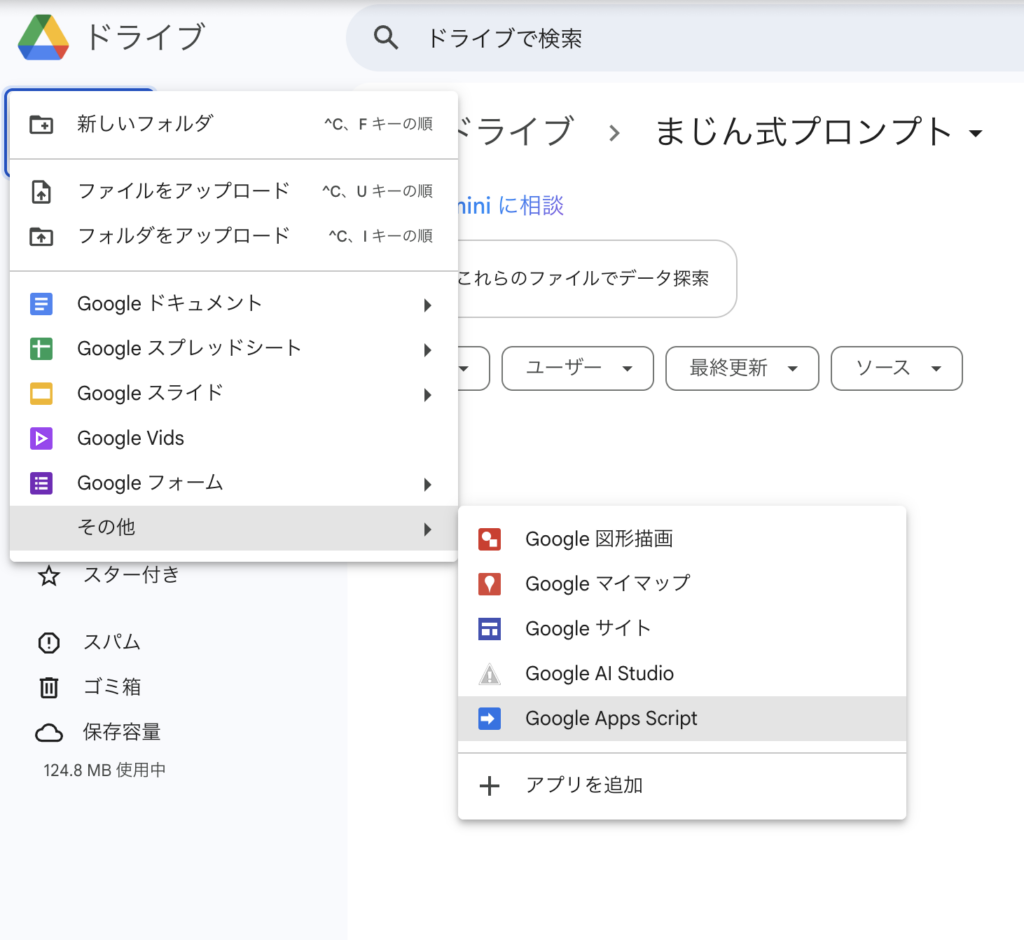Click the purple Google Vids icon
Image resolution: width=1024 pixels, height=940 pixels.
point(41,439)
